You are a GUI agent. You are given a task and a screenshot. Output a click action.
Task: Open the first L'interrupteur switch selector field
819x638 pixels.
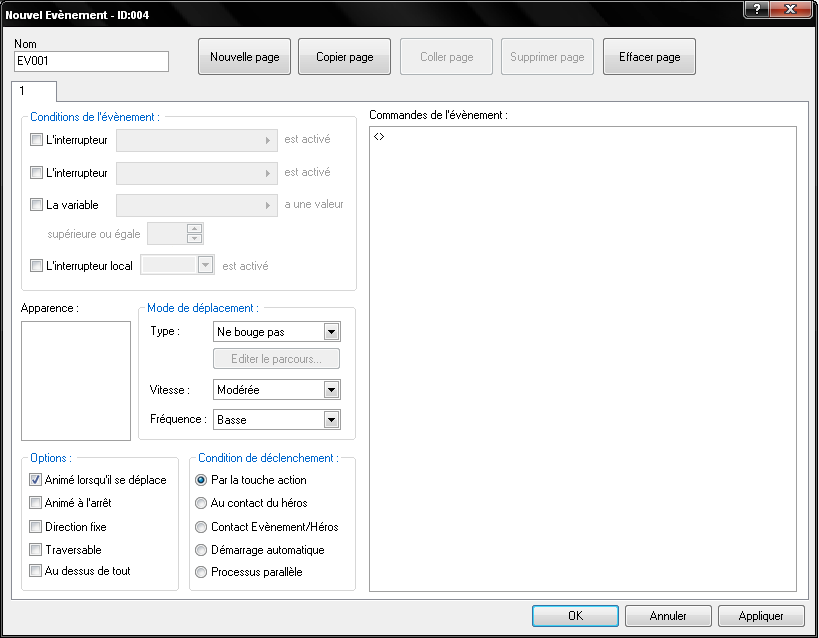pyautogui.click(x=196, y=140)
